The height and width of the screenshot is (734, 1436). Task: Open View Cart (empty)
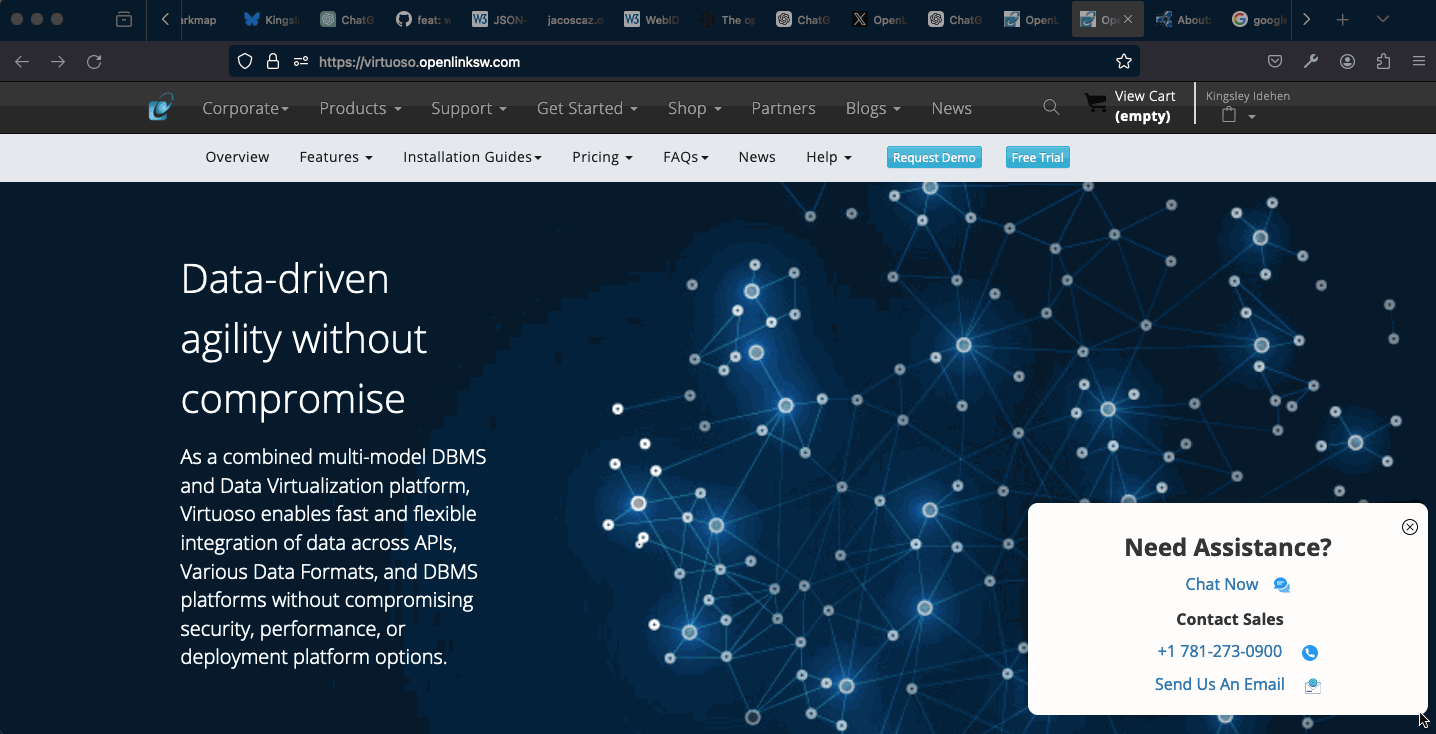pyautogui.click(x=1144, y=106)
